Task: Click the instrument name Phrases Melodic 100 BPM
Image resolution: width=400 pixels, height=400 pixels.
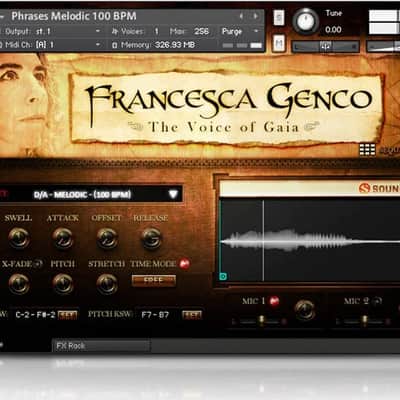Action: click(x=74, y=16)
